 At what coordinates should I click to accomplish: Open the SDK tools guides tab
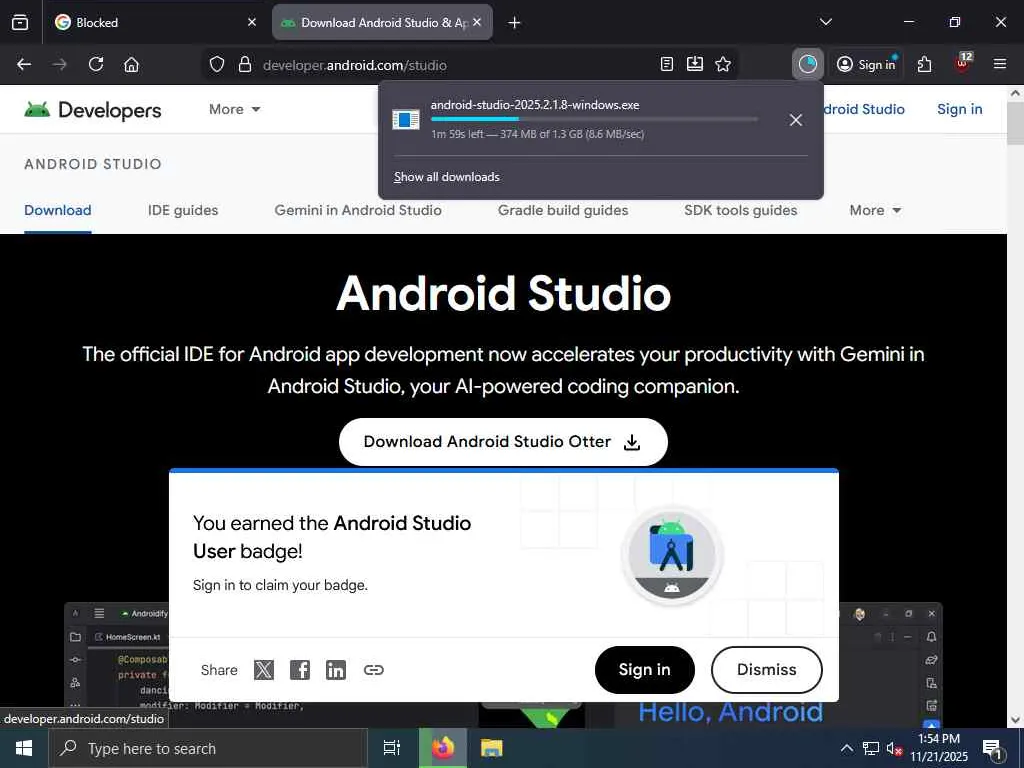click(741, 210)
